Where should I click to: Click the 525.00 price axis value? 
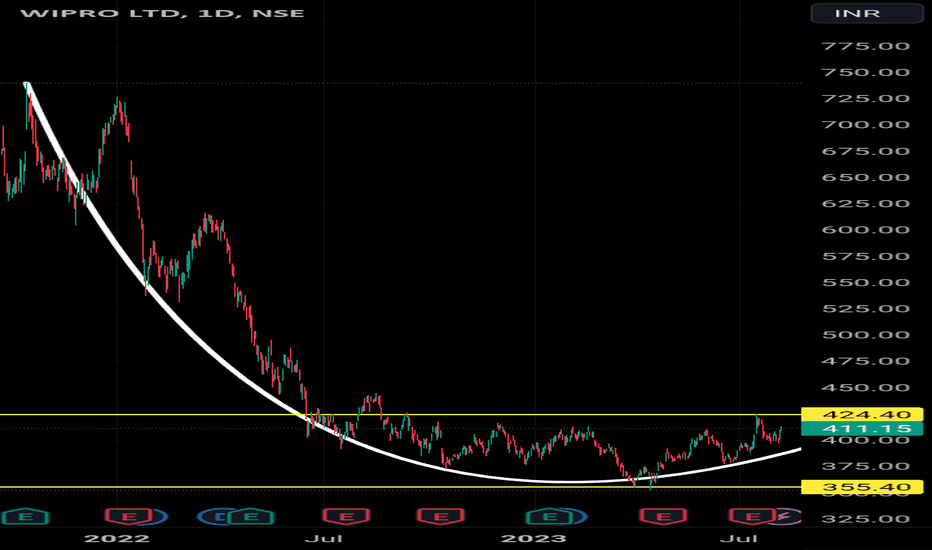(865, 309)
